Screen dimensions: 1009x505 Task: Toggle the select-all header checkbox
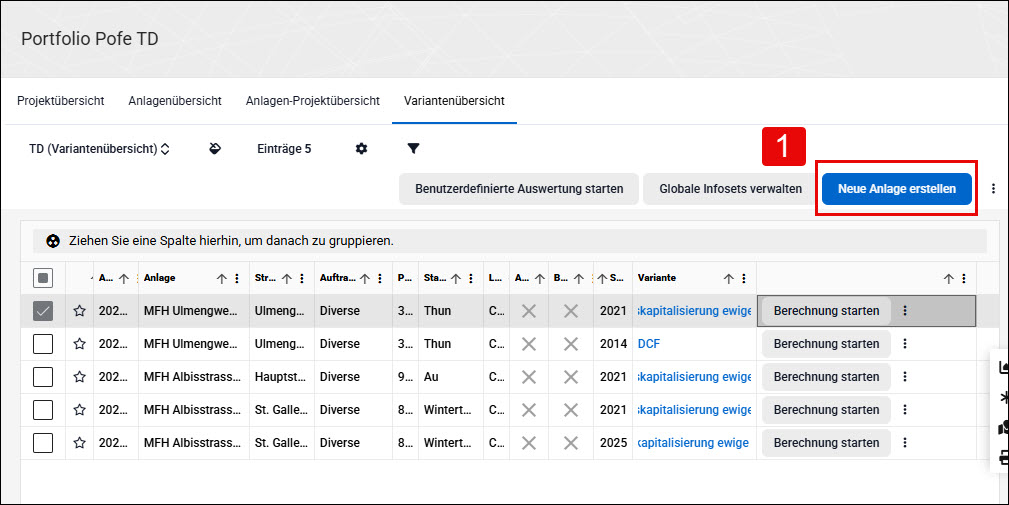pos(43,279)
